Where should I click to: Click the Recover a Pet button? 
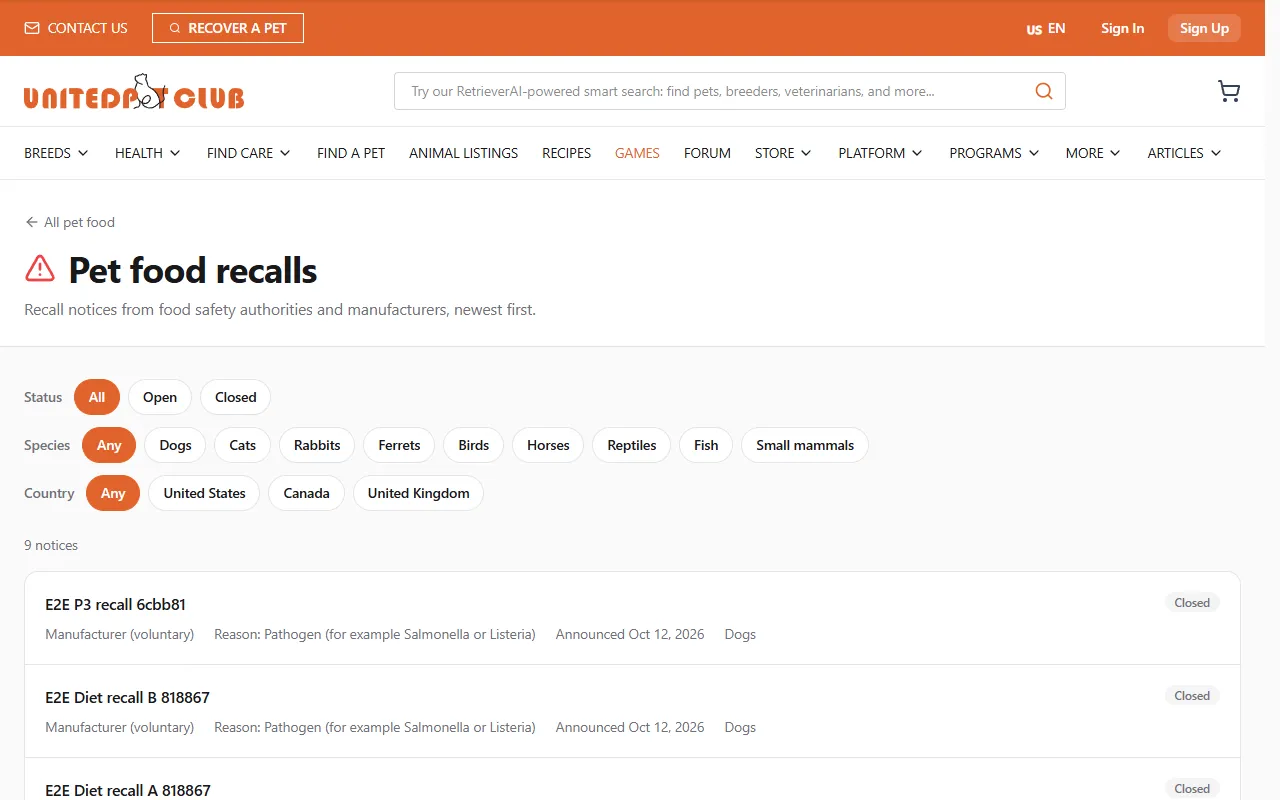228,28
